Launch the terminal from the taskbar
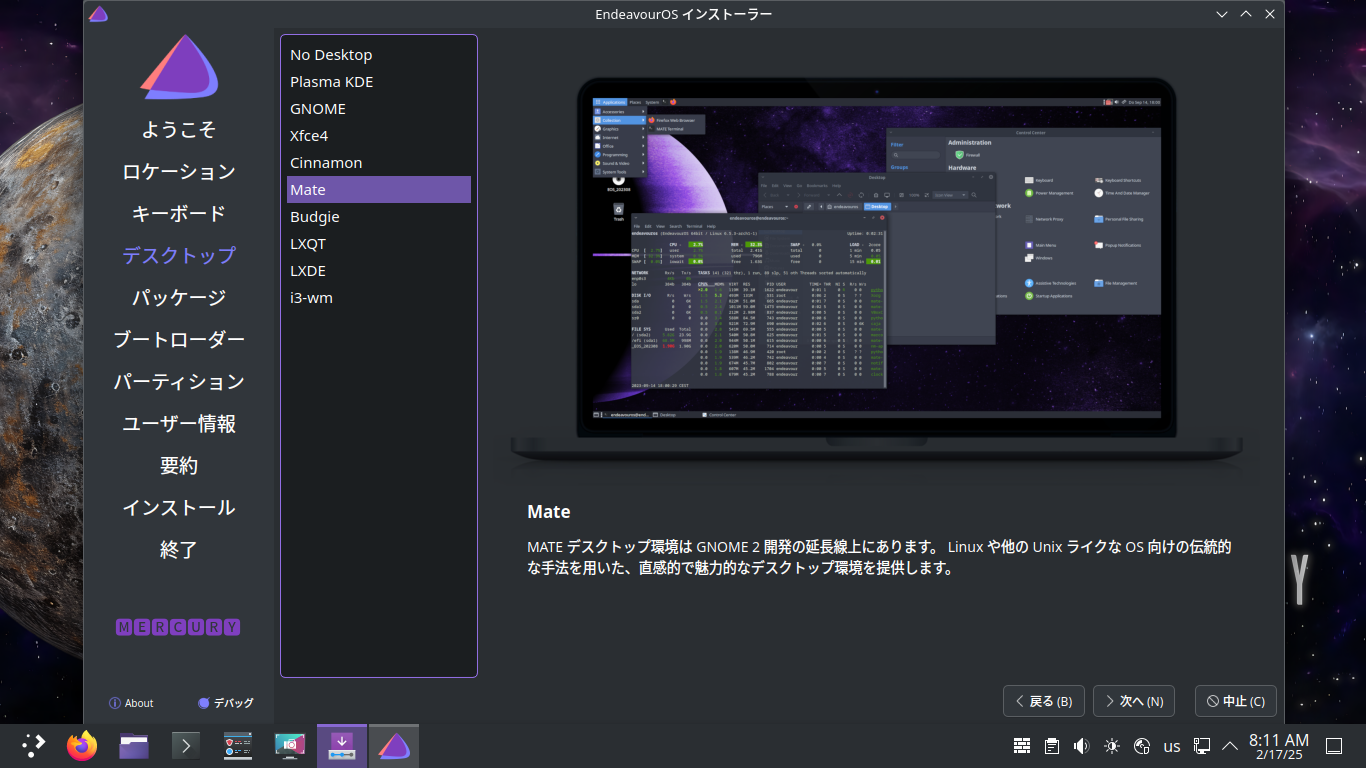This screenshot has width=1366, height=768. click(186, 746)
